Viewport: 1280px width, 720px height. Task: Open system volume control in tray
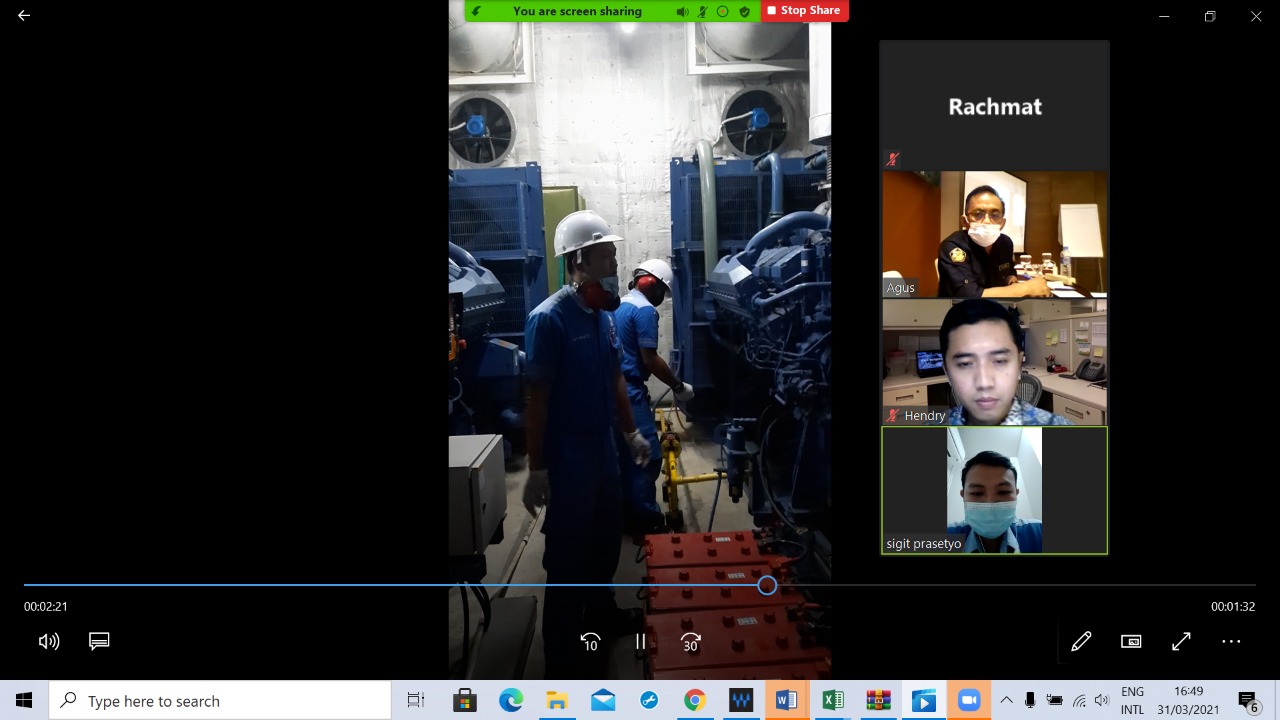1102,701
